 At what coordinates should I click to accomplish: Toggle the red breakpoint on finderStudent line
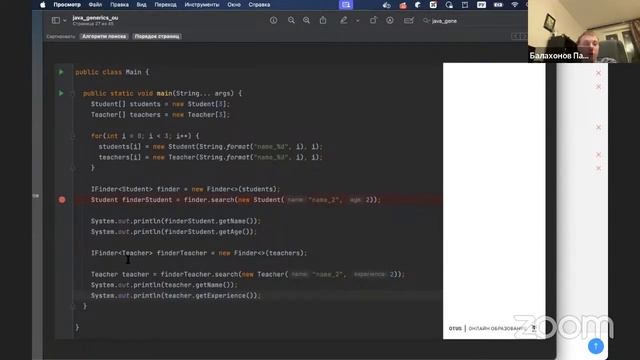coord(62,200)
